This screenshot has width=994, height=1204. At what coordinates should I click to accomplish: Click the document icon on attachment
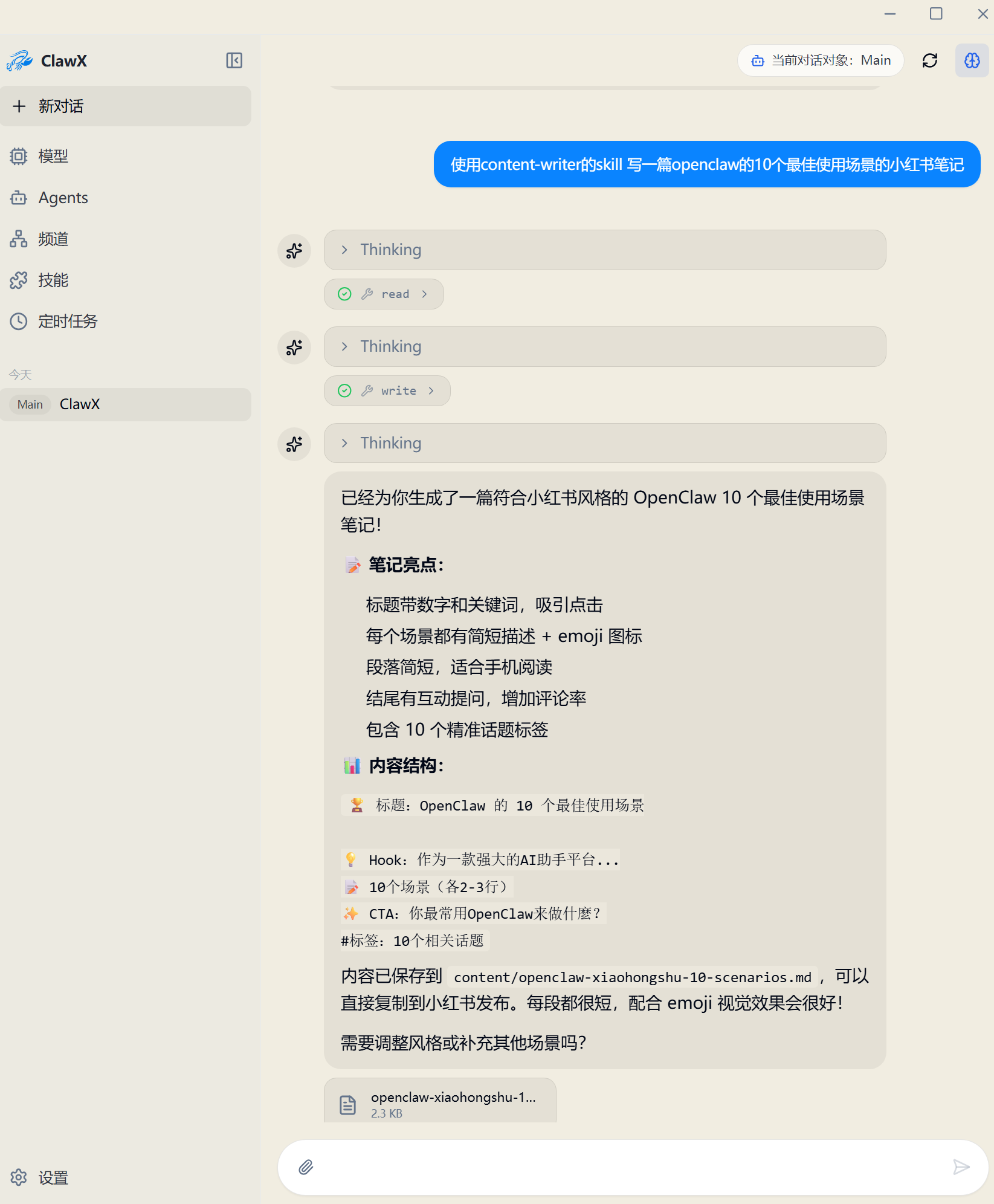pyautogui.click(x=348, y=1104)
